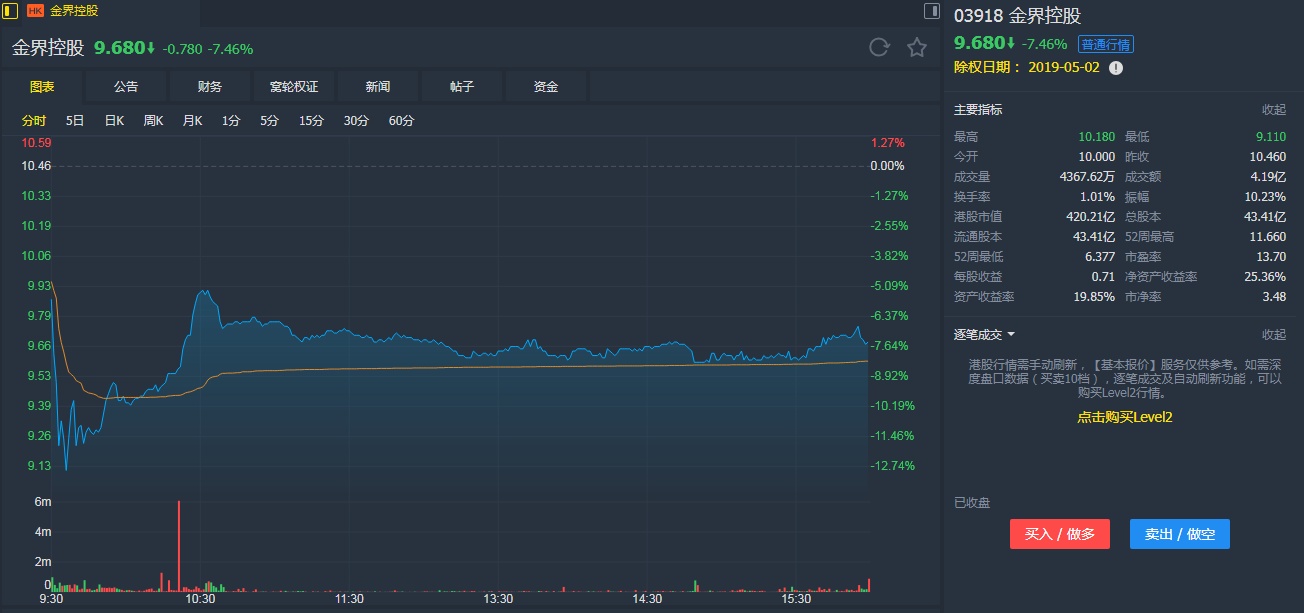
Task: Collapse the 逐笔成交 section via 收起
Action: pyautogui.click(x=1273, y=334)
